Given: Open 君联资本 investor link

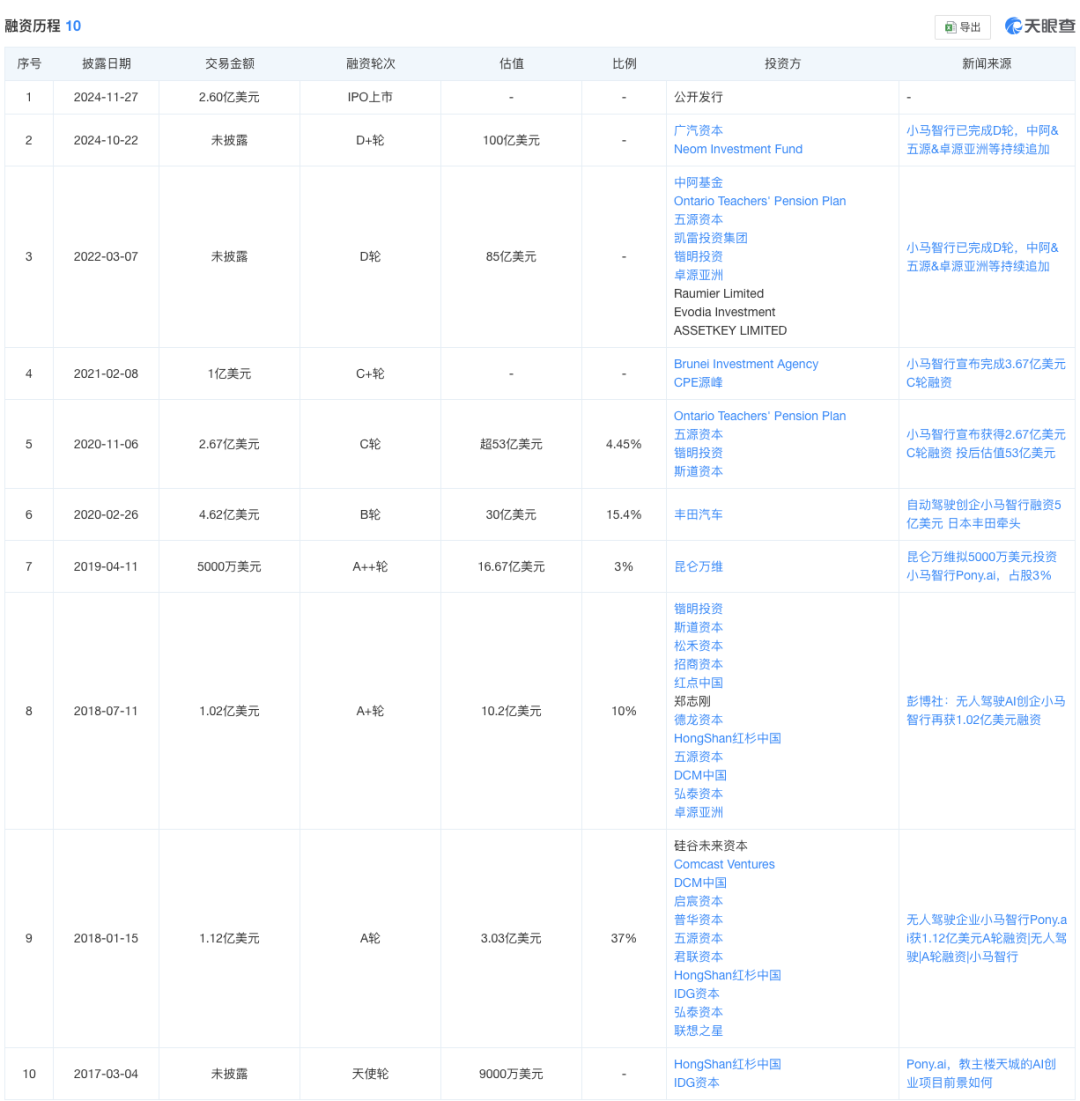Looking at the screenshot, I should (x=698, y=957).
